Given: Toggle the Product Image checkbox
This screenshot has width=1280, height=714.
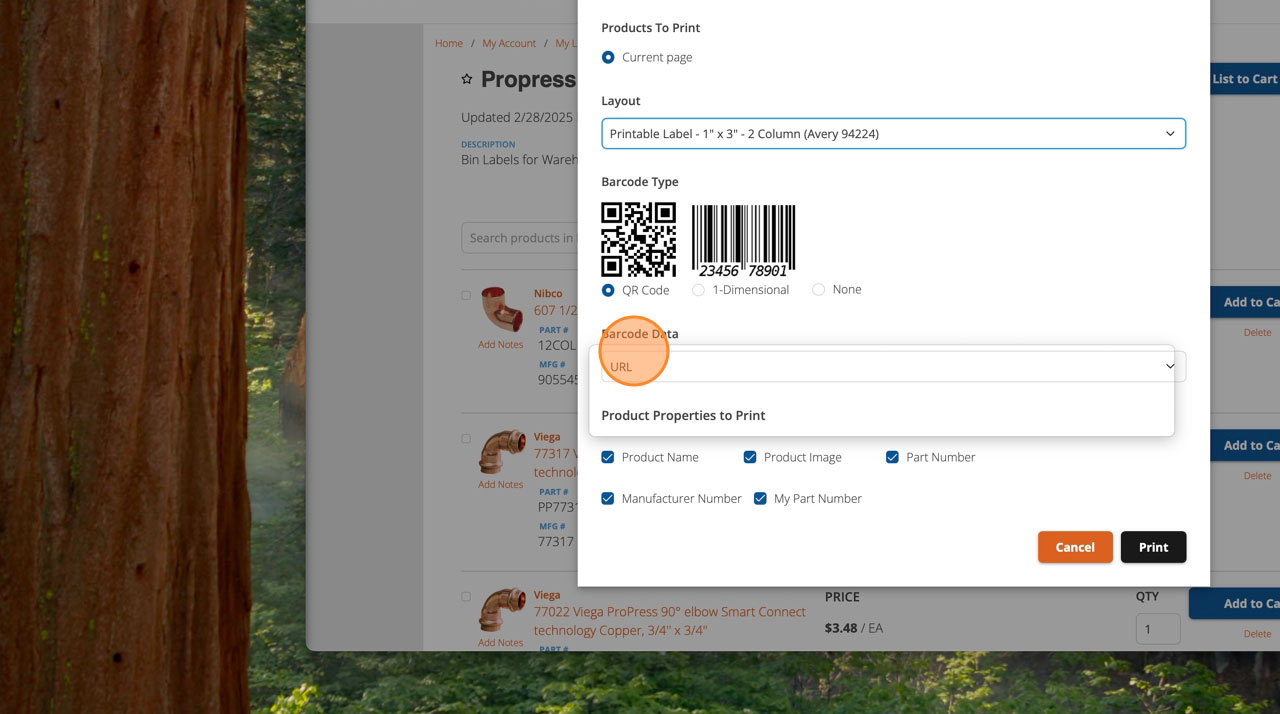Looking at the screenshot, I should (x=750, y=457).
